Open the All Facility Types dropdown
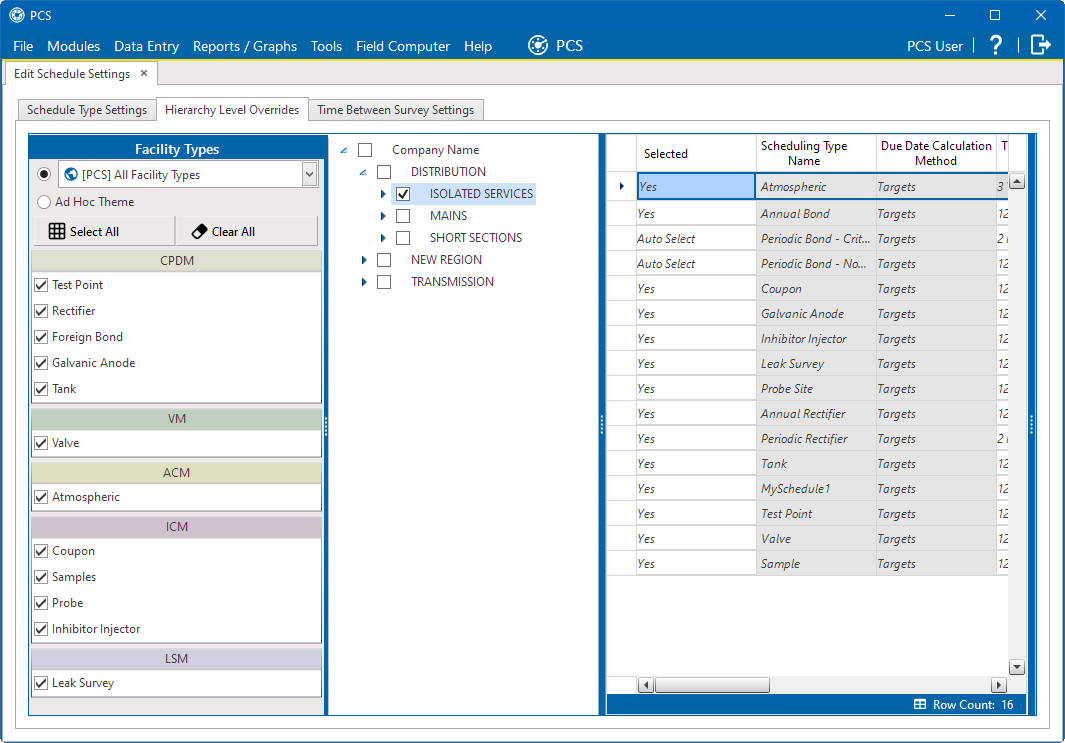 (x=309, y=175)
